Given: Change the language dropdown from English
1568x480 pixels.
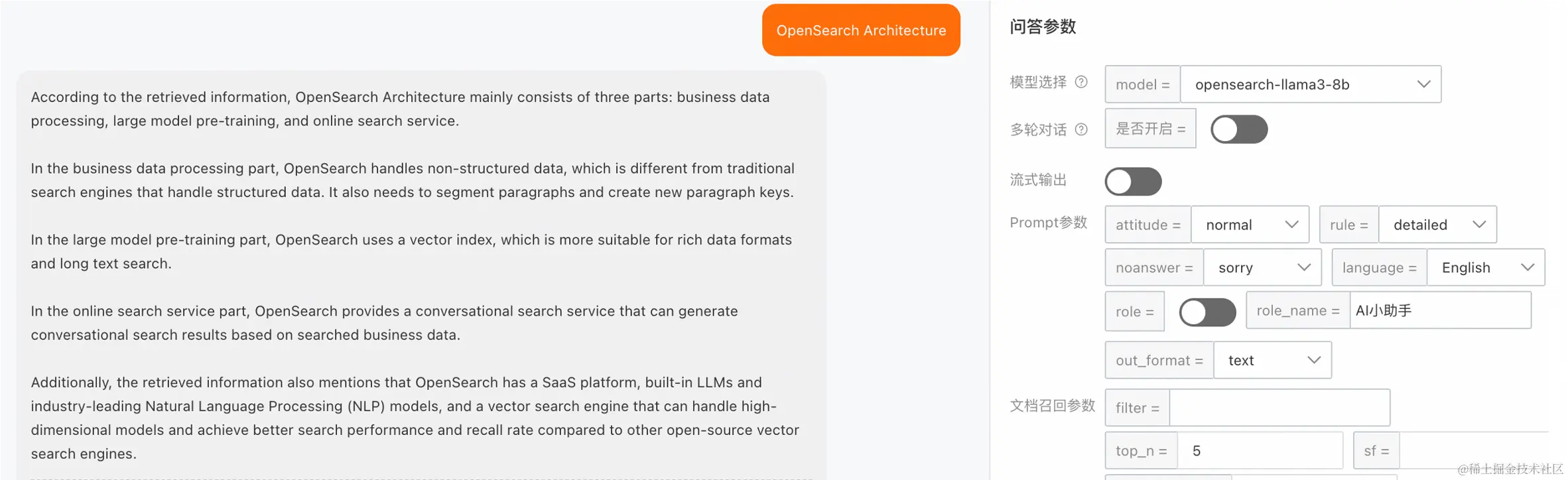Looking at the screenshot, I should [1485, 268].
